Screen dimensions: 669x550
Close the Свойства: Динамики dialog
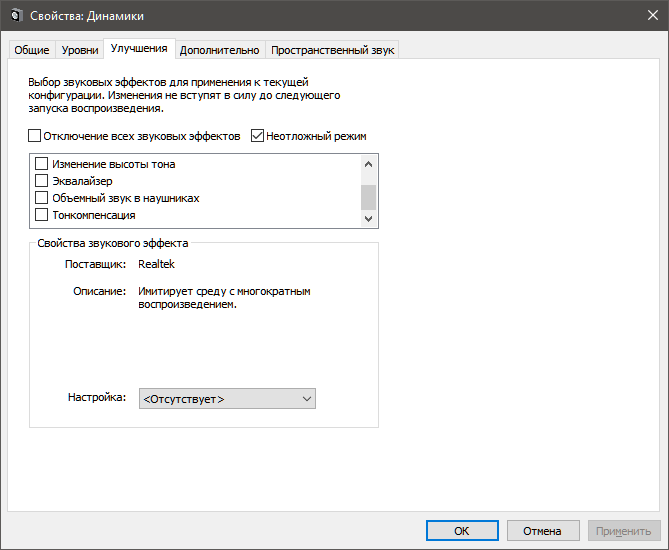[x=652, y=15]
